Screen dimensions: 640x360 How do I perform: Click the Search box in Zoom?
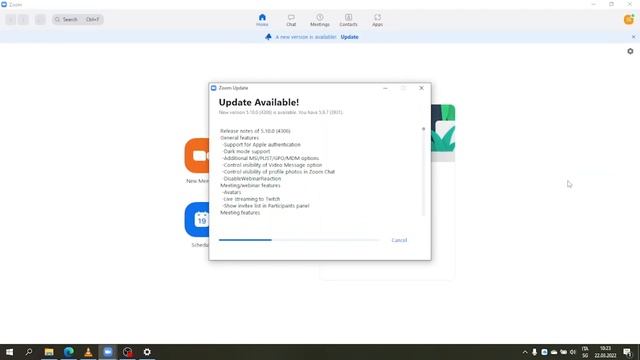[x=78, y=19]
